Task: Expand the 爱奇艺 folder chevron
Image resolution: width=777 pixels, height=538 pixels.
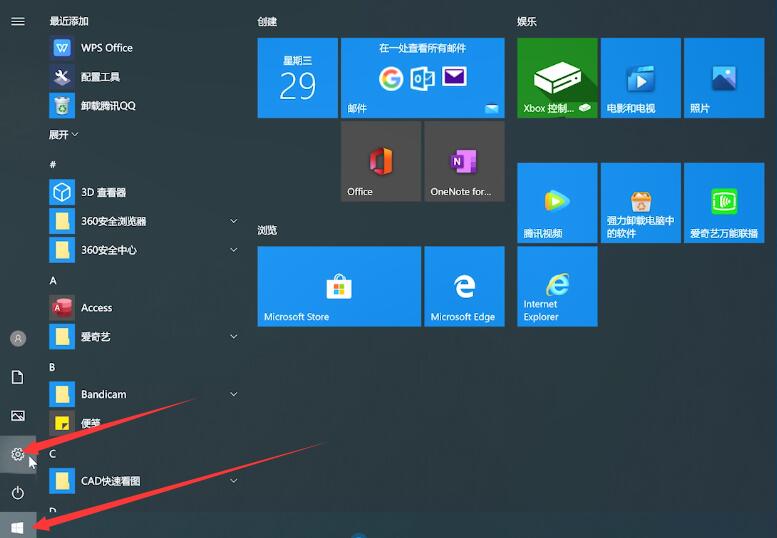Action: pyautogui.click(x=233, y=336)
